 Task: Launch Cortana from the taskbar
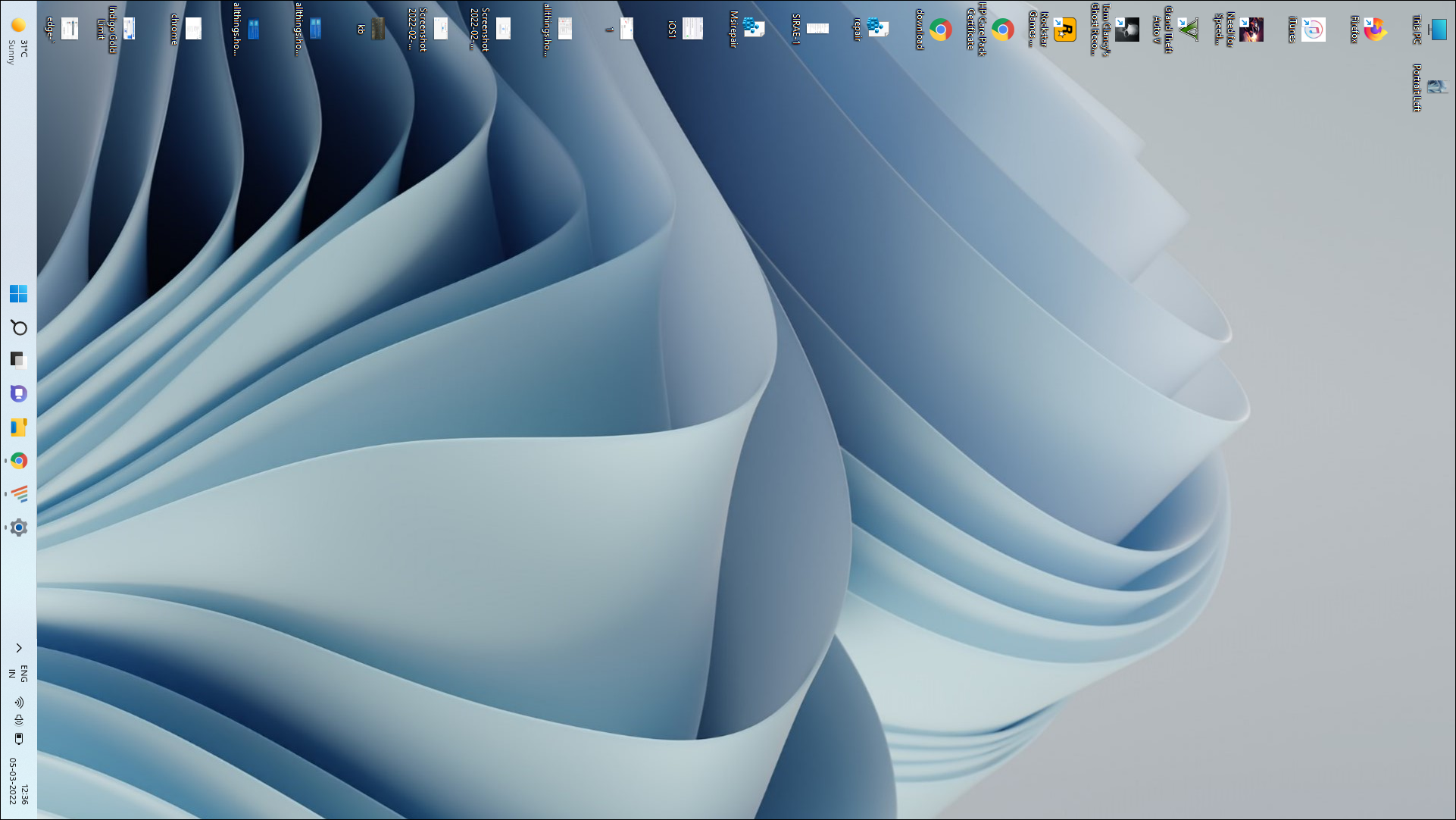pos(18,393)
